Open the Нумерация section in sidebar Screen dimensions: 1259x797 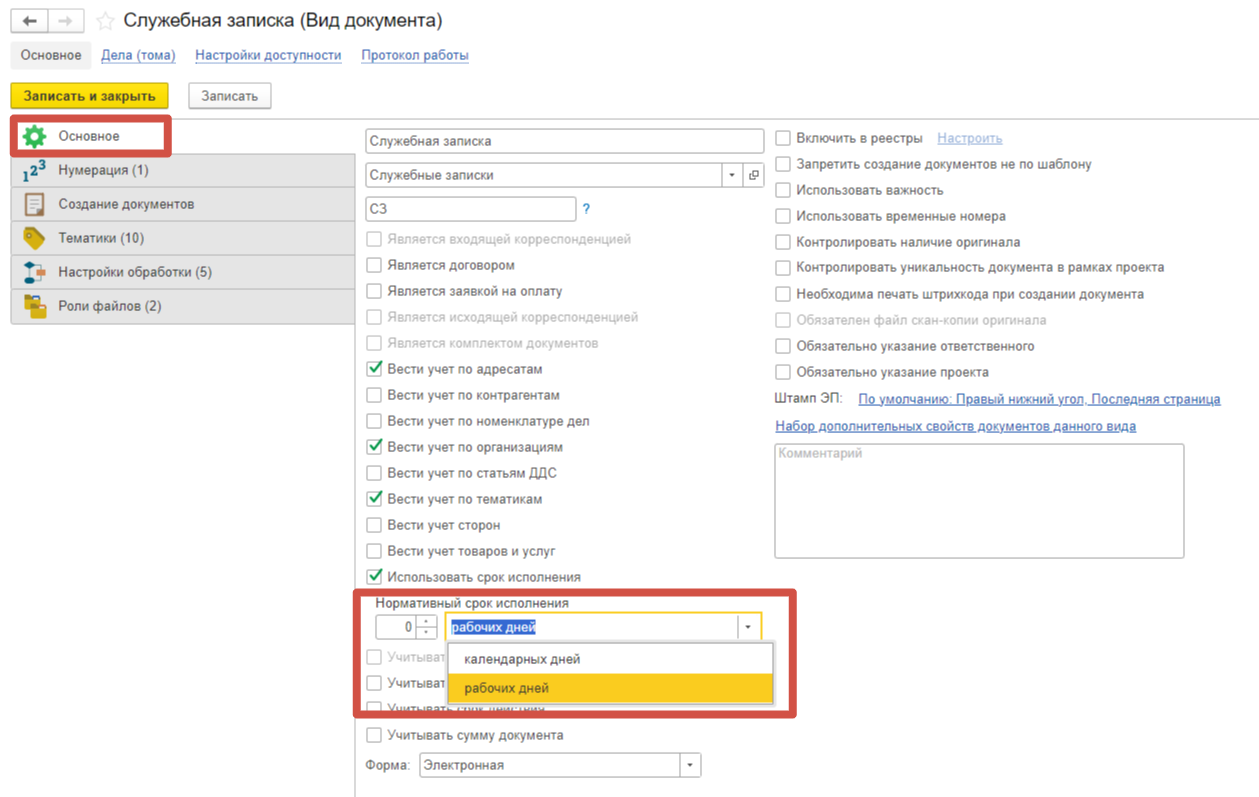pos(102,170)
